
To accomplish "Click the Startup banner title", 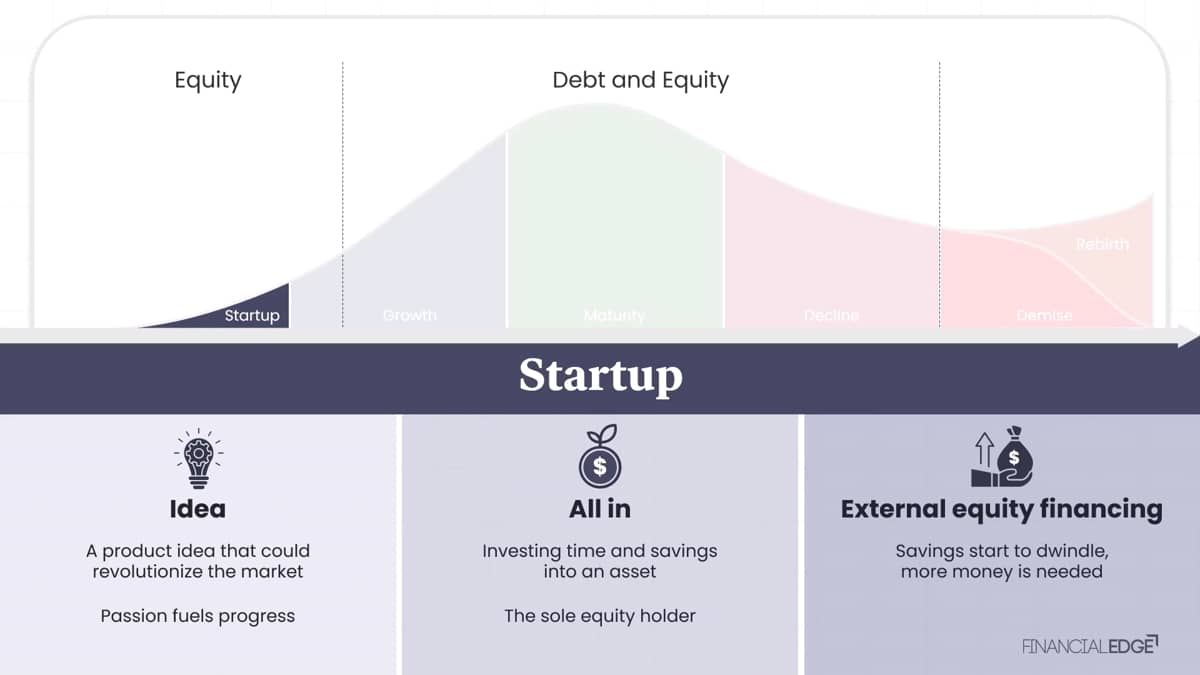I will [600, 376].
